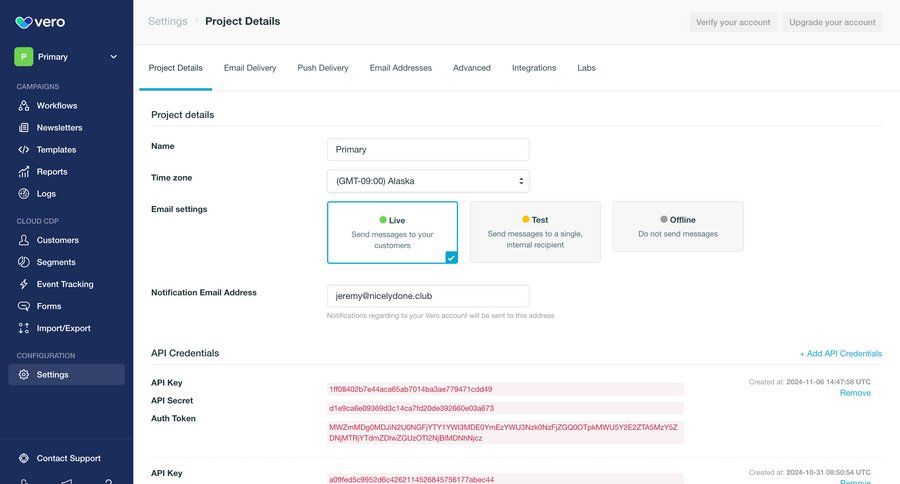The image size is (900, 484).
Task: Click the project Name input field
Action: coord(428,149)
